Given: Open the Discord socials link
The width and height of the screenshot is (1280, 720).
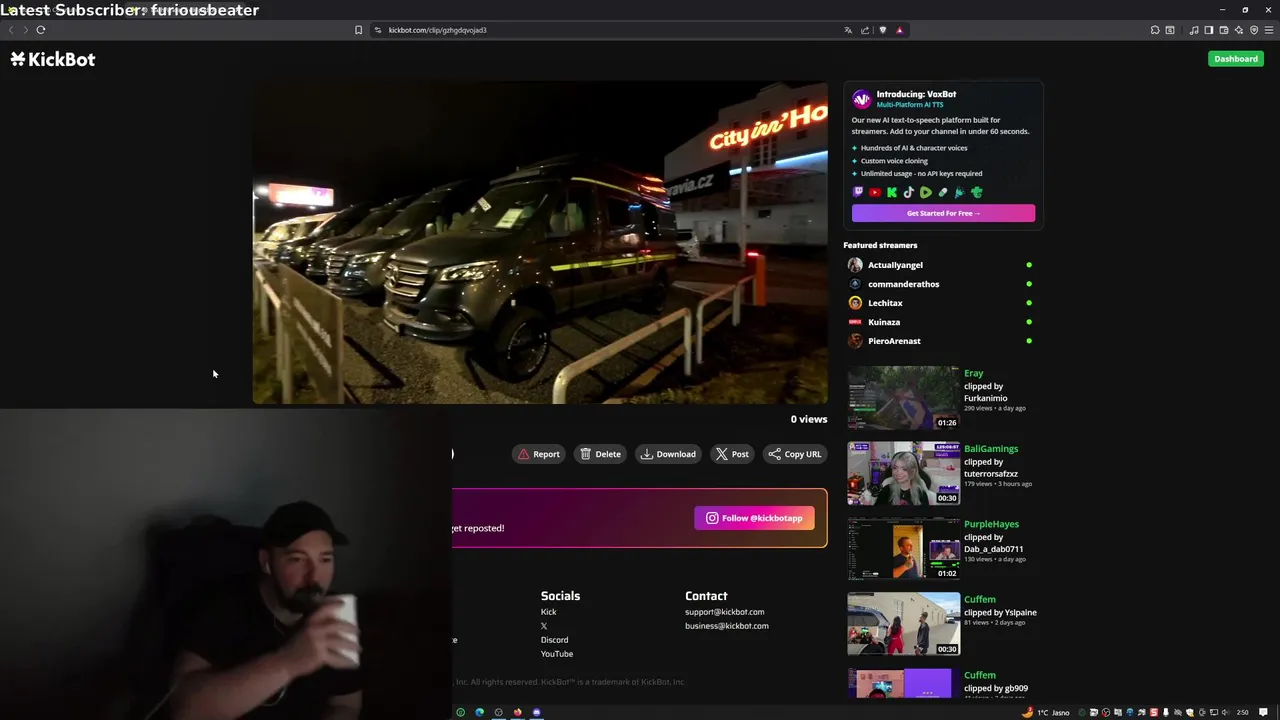Looking at the screenshot, I should tap(554, 640).
